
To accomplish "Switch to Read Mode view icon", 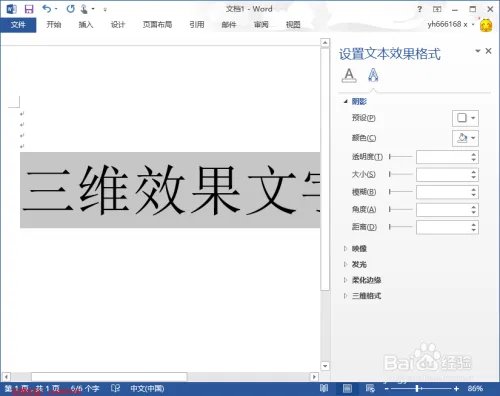I will tap(324, 388).
